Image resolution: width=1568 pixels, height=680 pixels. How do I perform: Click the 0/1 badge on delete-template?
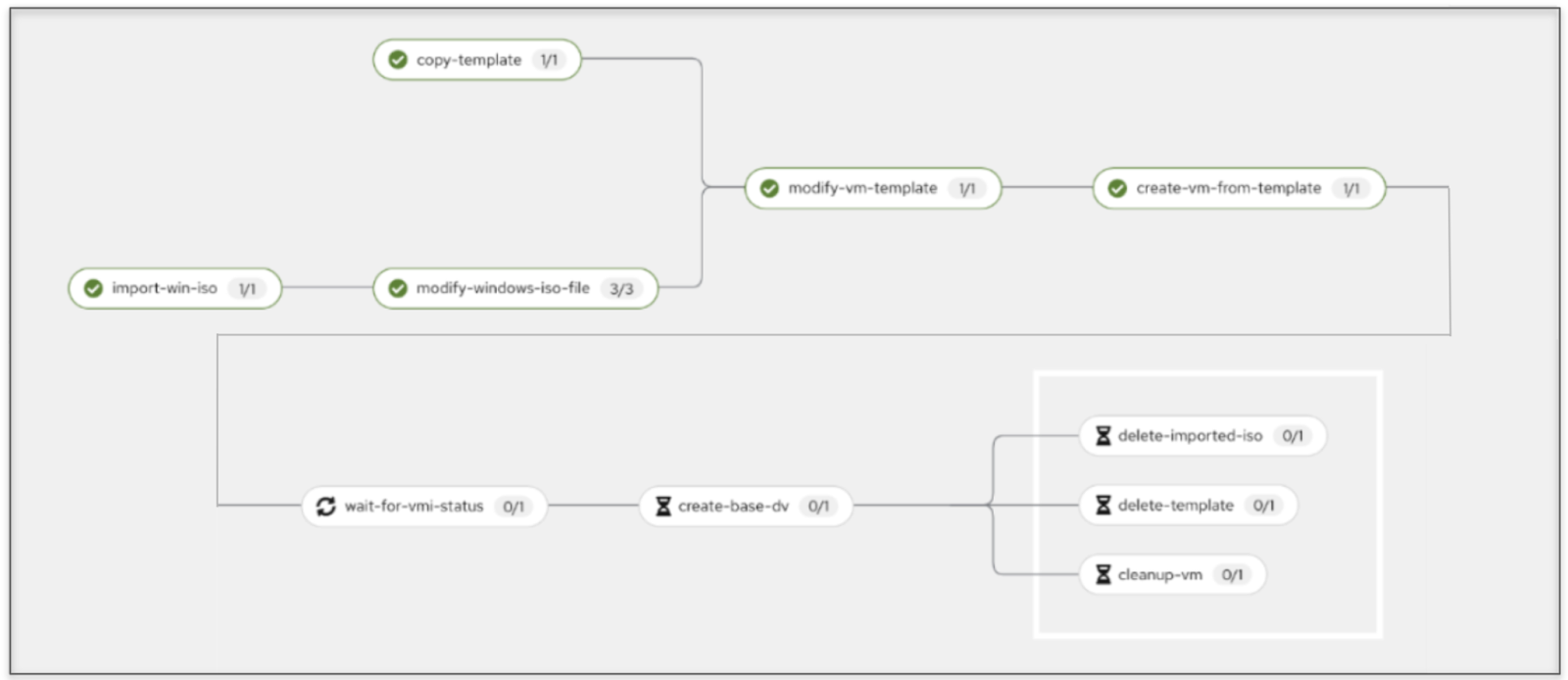pyautogui.click(x=1263, y=506)
